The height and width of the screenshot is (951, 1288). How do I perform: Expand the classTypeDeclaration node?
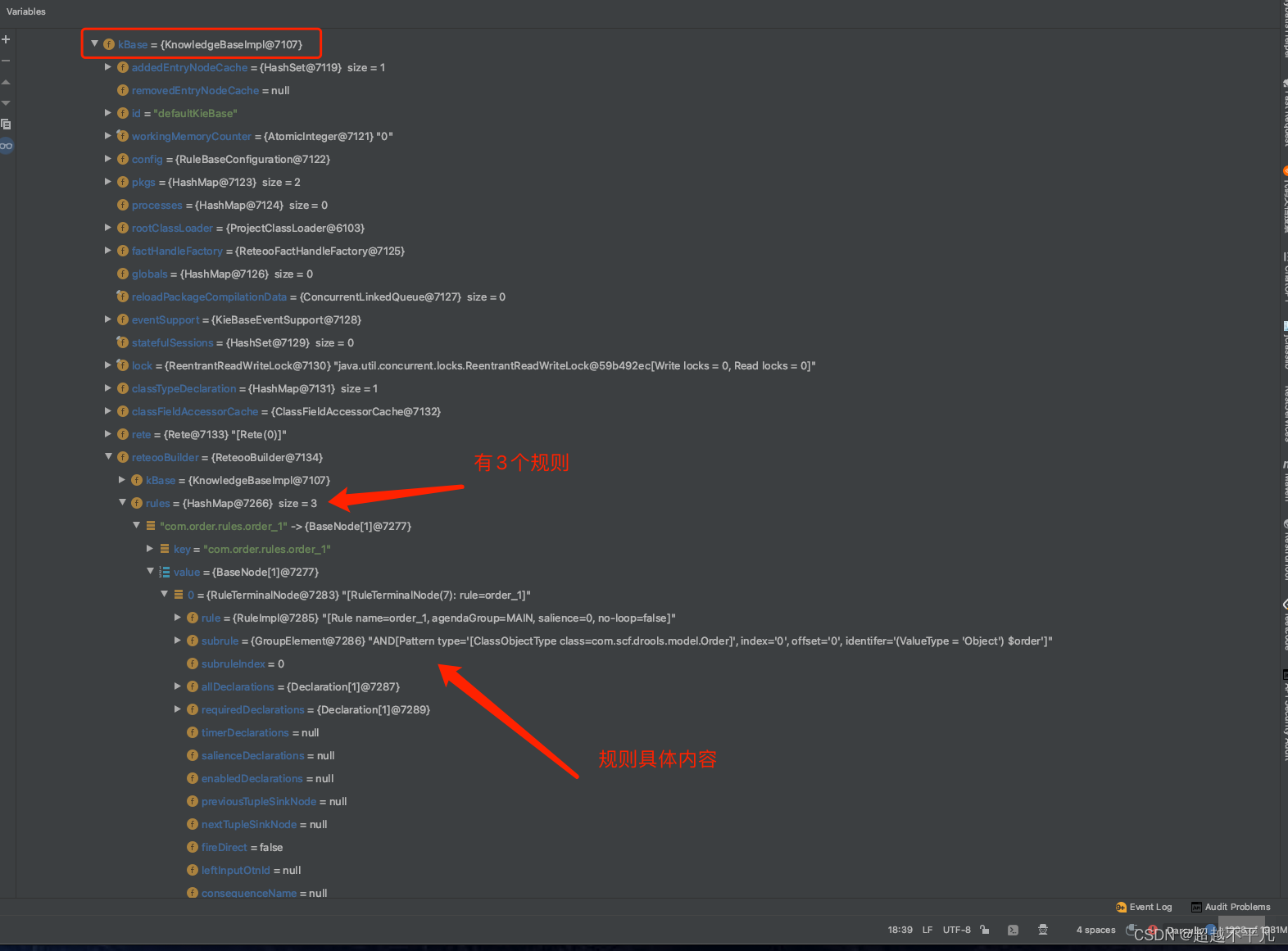pyautogui.click(x=108, y=388)
